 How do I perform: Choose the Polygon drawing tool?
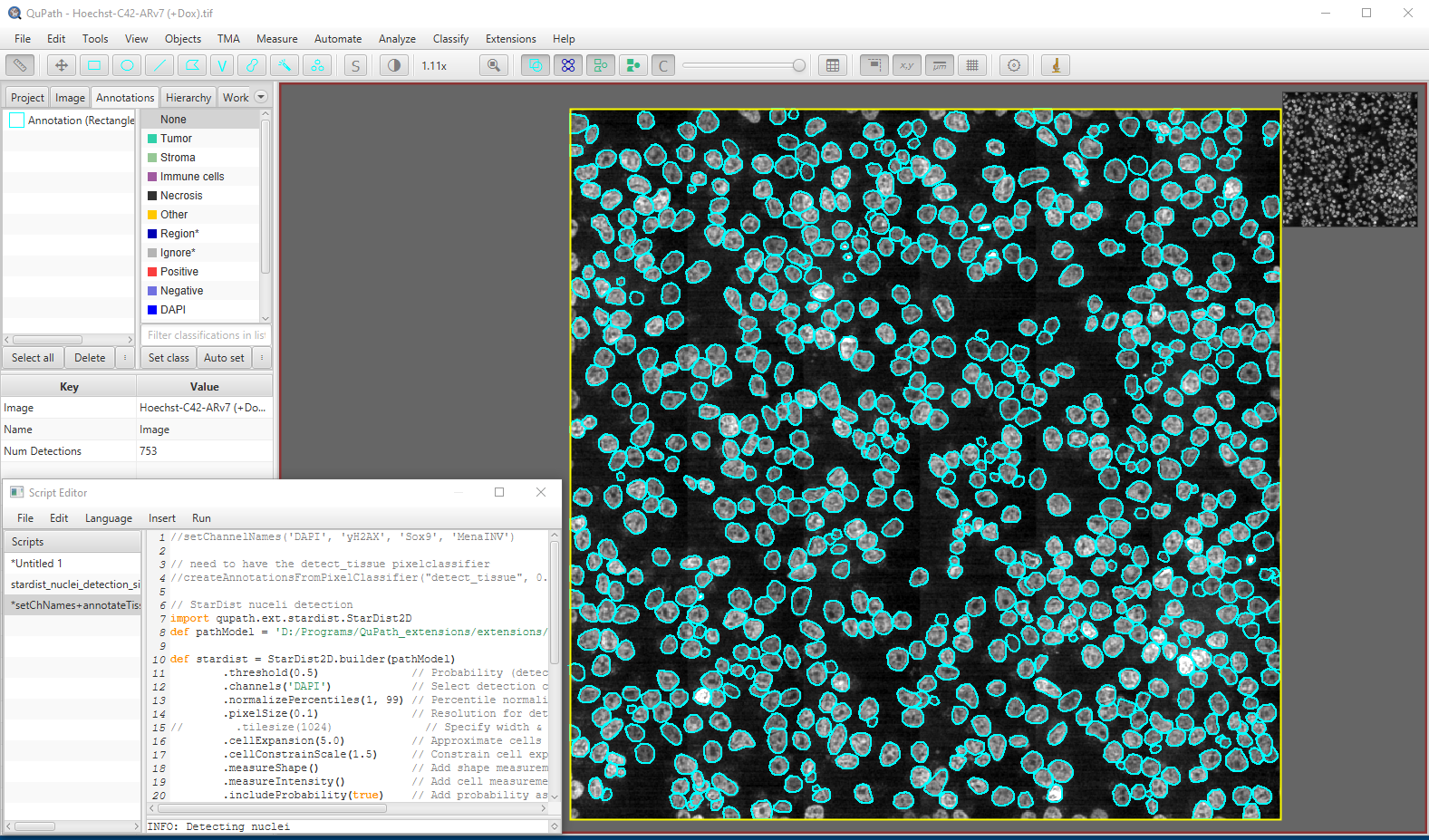[192, 65]
